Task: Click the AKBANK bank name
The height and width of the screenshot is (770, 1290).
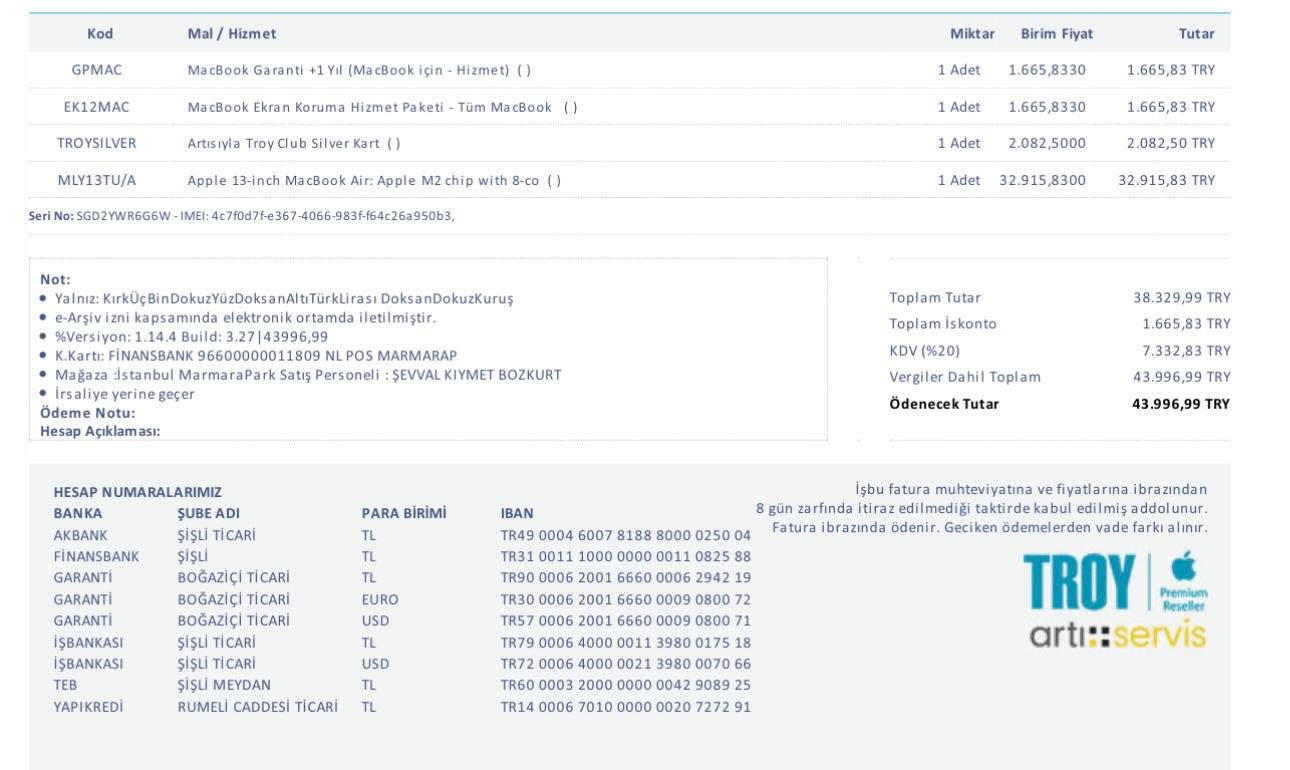Action: click(80, 535)
